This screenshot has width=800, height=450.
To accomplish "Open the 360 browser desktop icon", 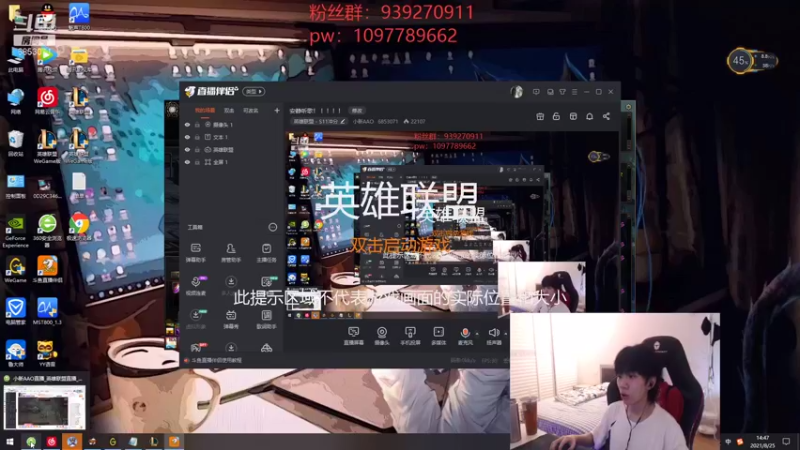I will (47, 231).
